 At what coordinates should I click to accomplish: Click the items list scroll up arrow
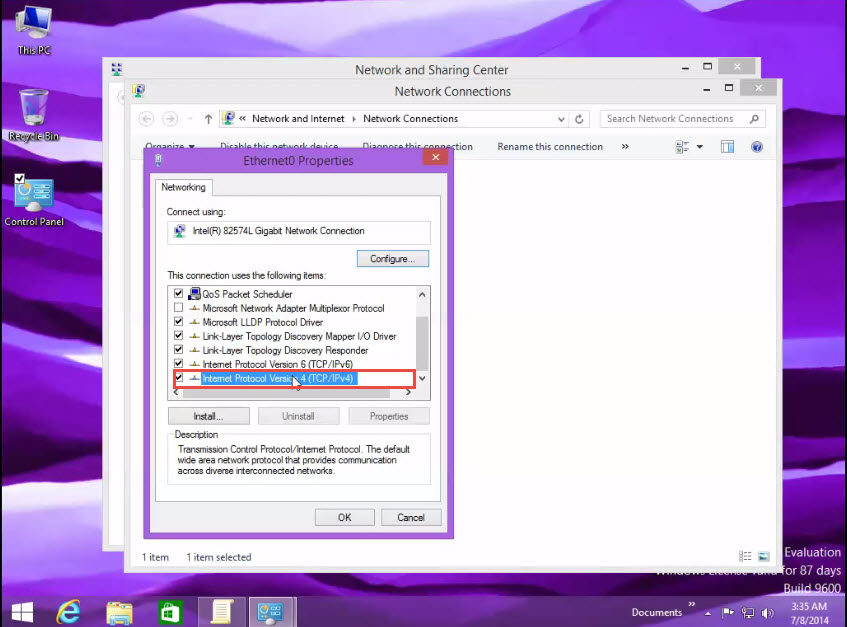point(422,295)
